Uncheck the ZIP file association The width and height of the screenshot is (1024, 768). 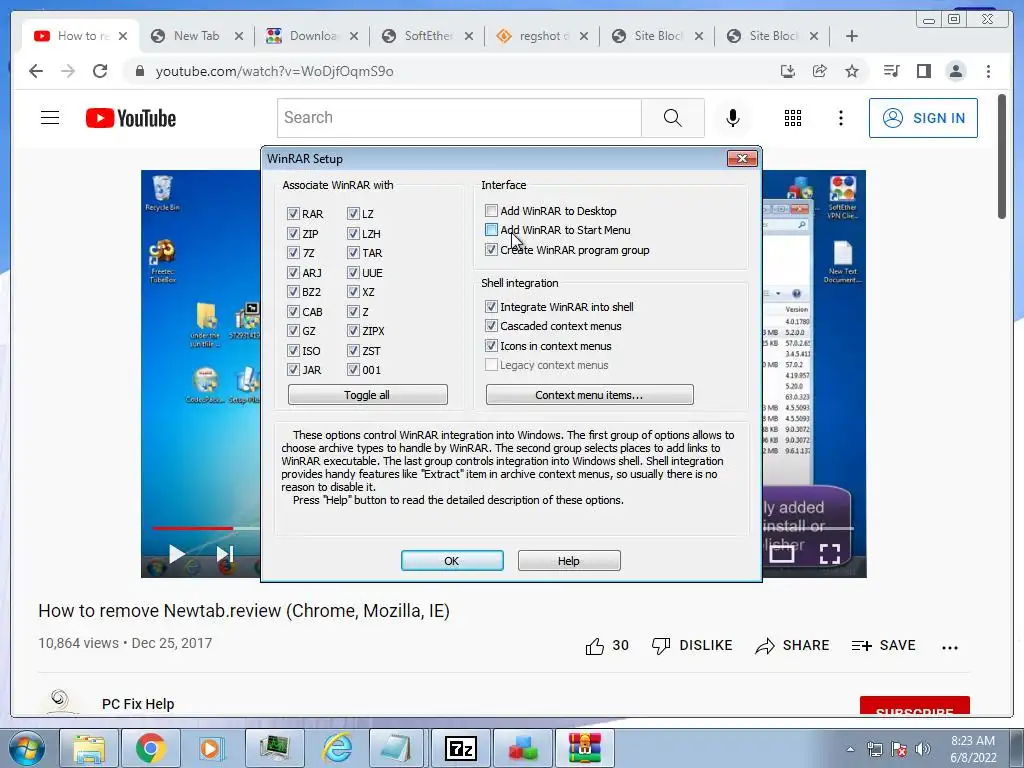(293, 233)
